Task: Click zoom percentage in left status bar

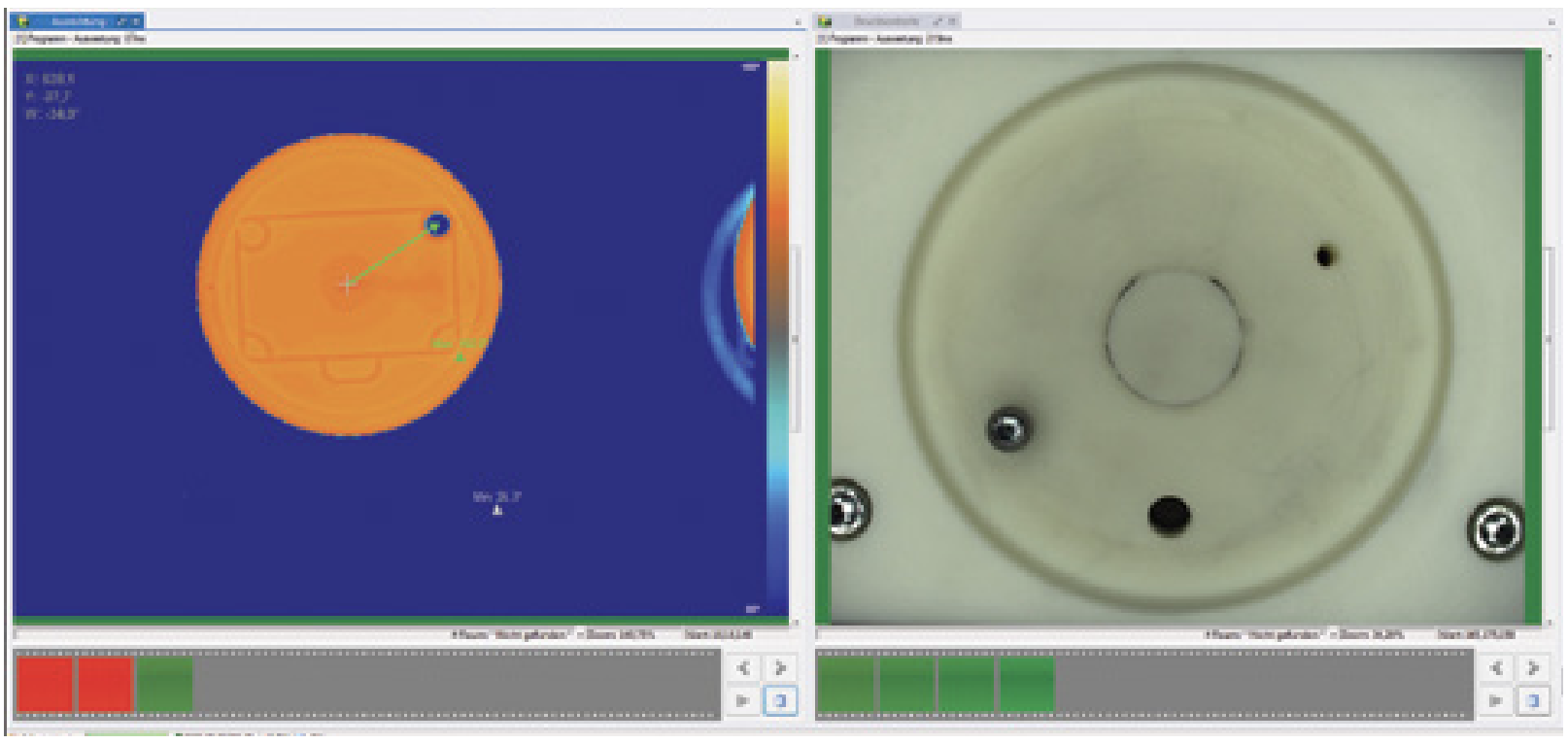Action: click(620, 635)
